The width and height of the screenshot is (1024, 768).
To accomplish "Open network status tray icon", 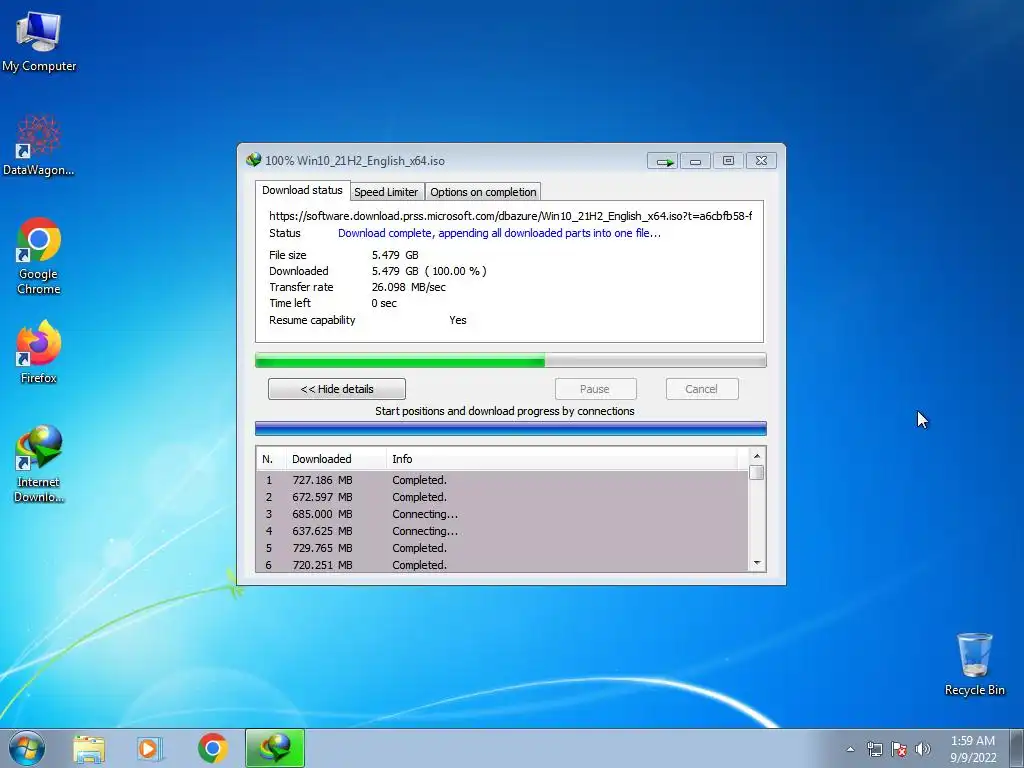I will tap(874, 749).
